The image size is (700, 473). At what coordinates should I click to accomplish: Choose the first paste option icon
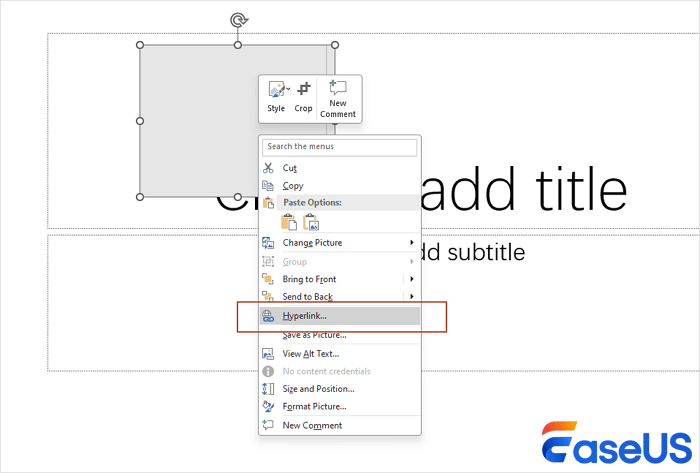click(289, 222)
